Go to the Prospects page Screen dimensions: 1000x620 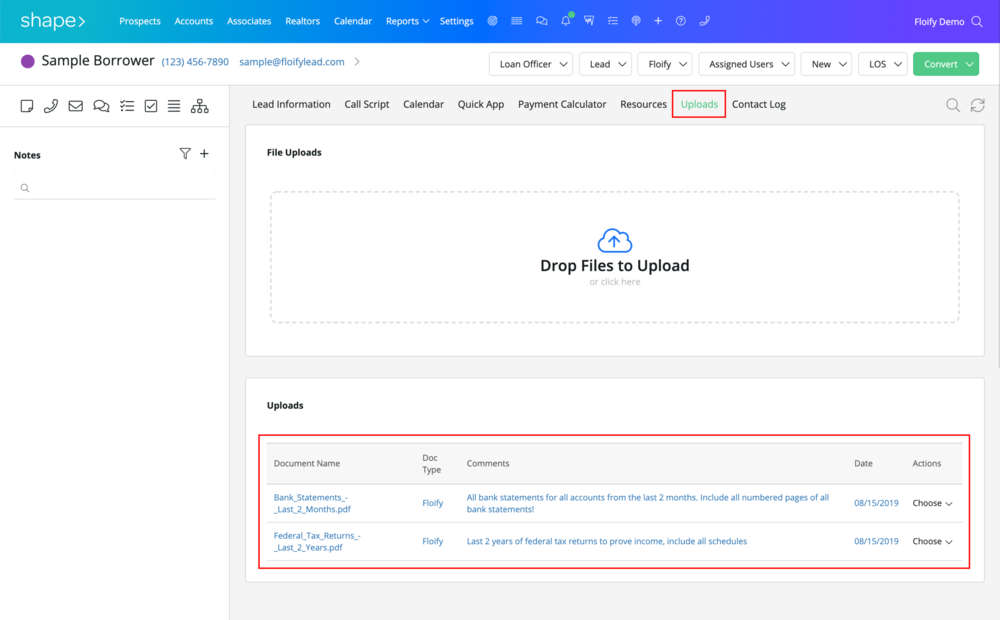click(x=140, y=21)
